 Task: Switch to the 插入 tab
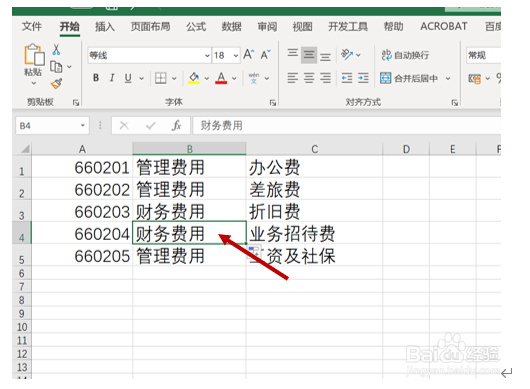point(105,26)
